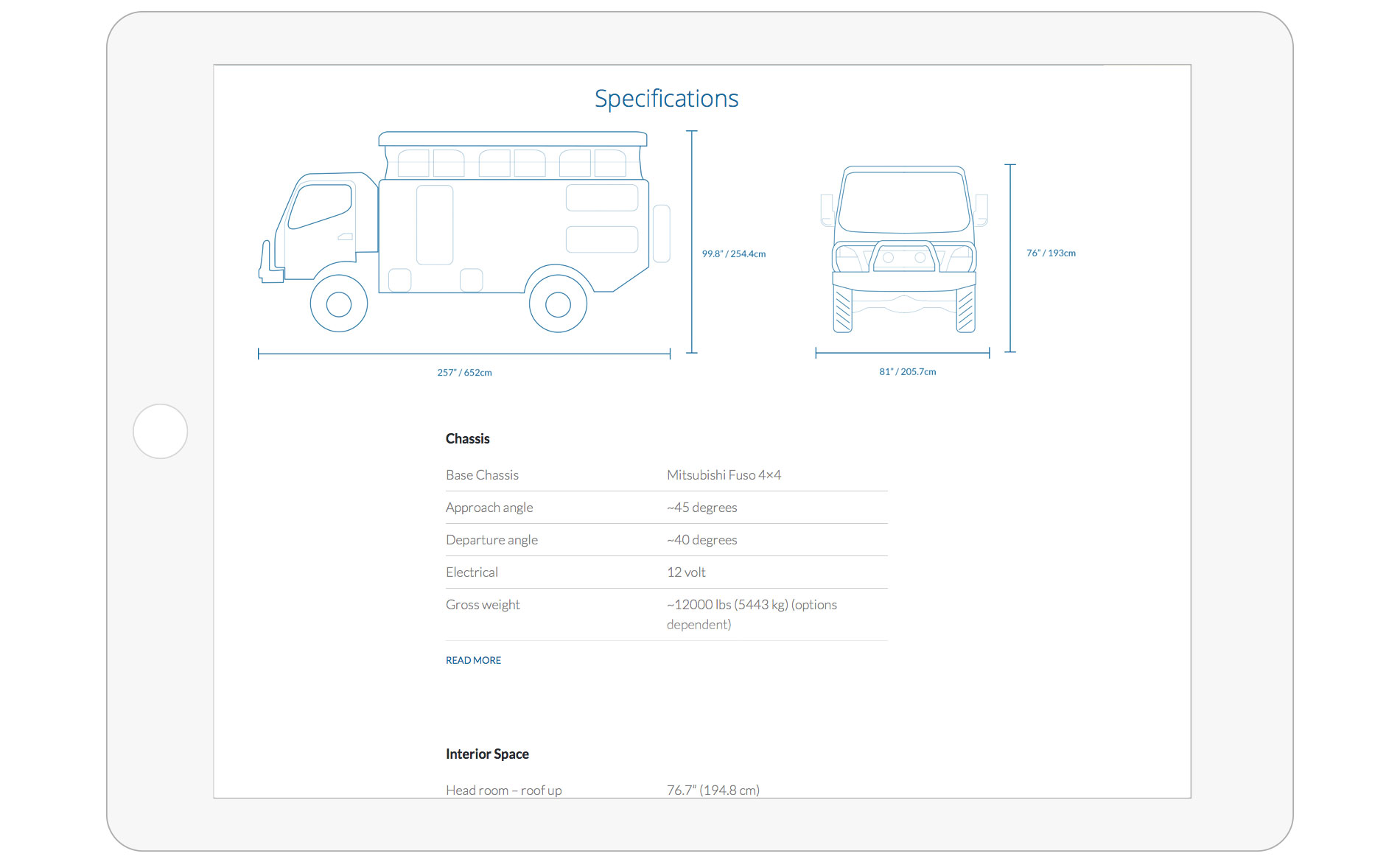The image size is (1400, 859).
Task: Click the 99.8" / 254.4cm height label
Action: pyautogui.click(x=733, y=254)
